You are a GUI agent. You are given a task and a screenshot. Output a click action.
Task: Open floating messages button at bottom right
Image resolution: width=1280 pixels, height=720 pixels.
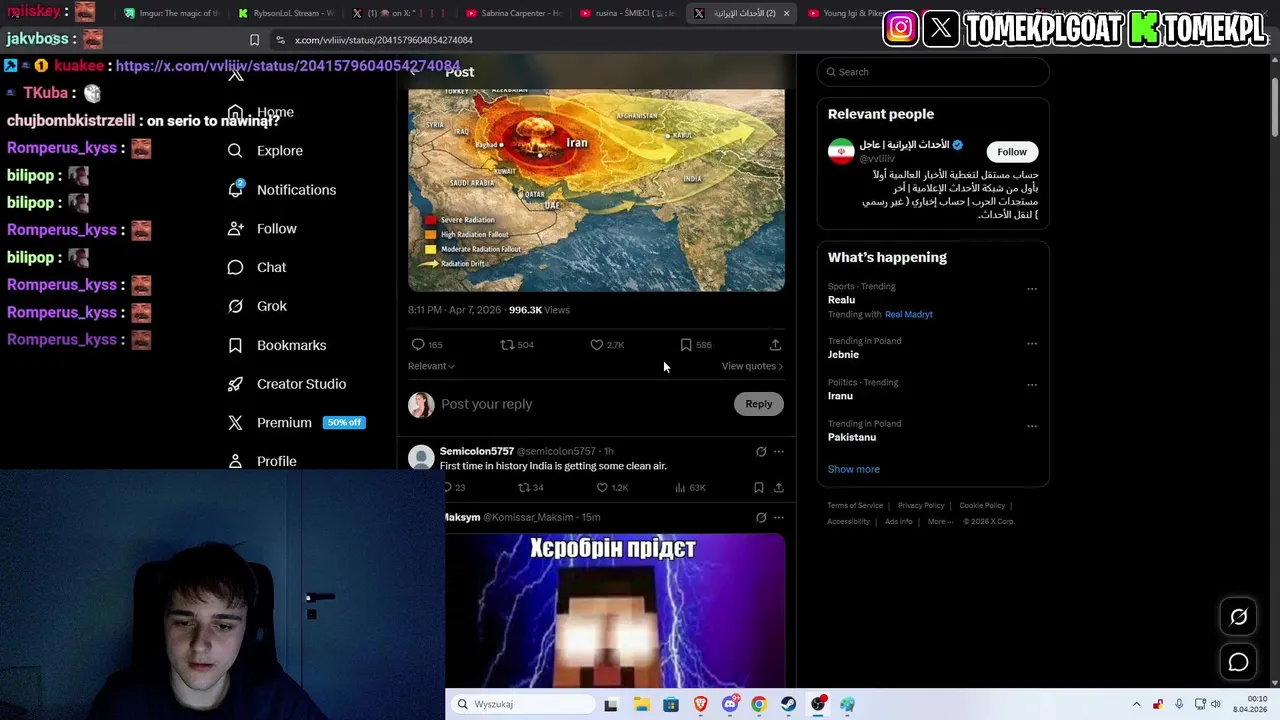click(1238, 662)
